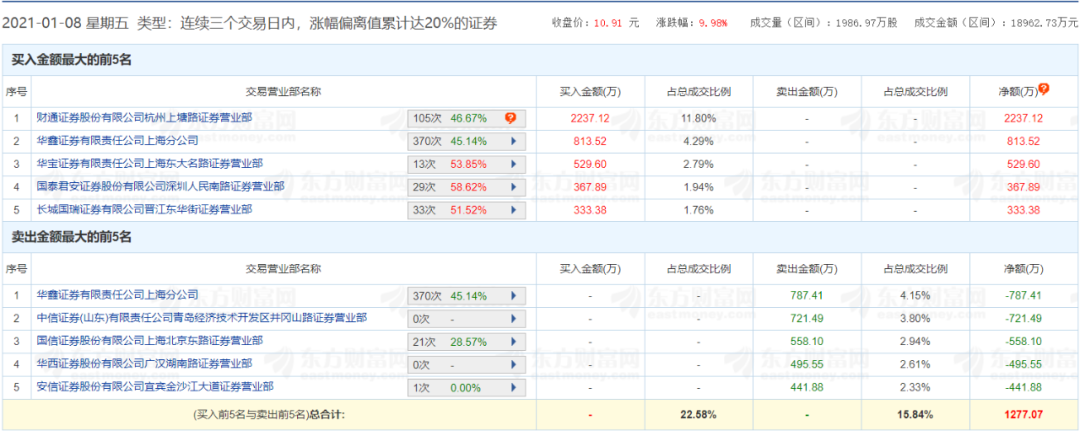Open the 长城国瑞证券 晋江东华街证券营业部 link

click(x=145, y=209)
